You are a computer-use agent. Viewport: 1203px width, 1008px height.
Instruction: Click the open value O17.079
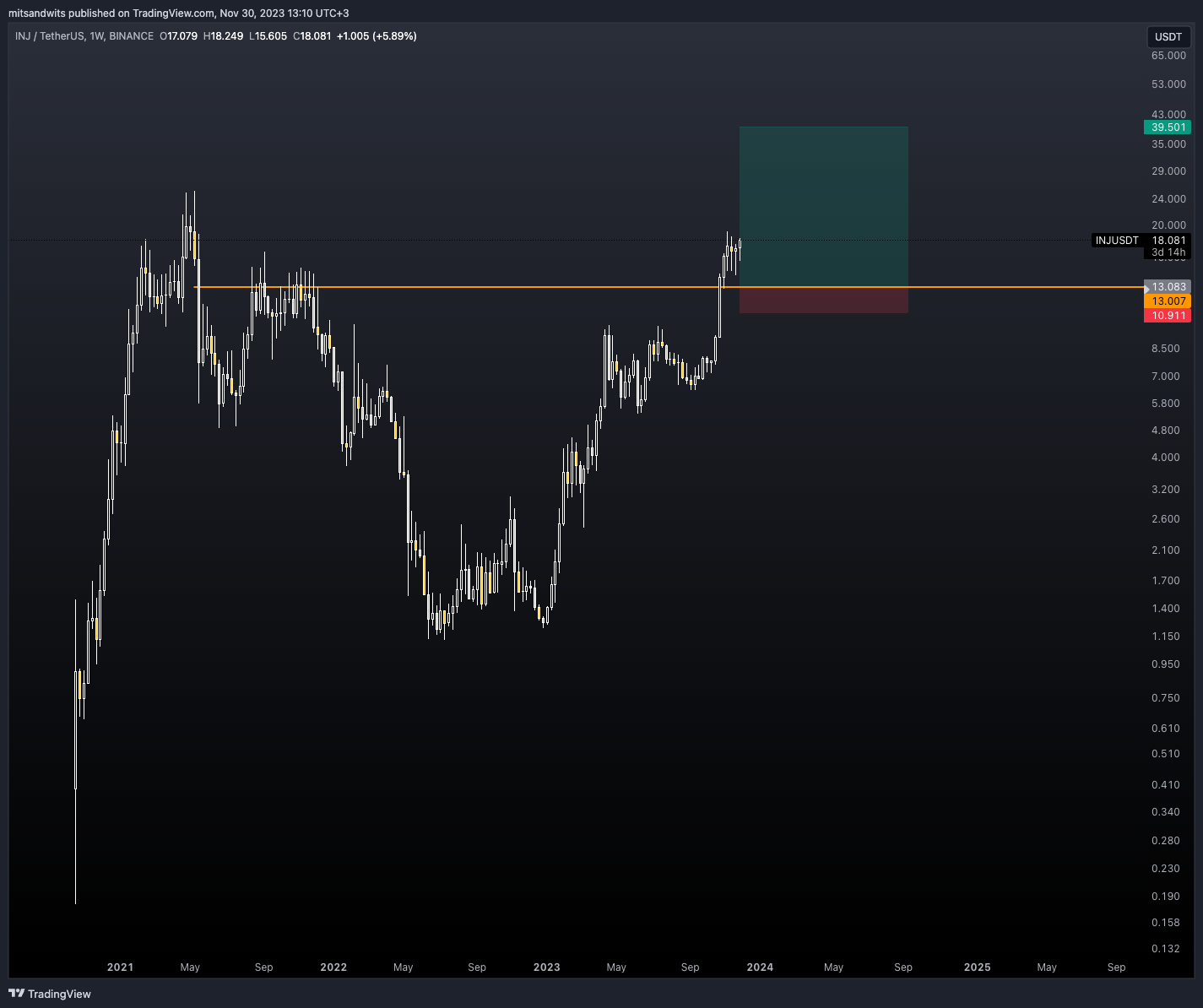pos(178,36)
